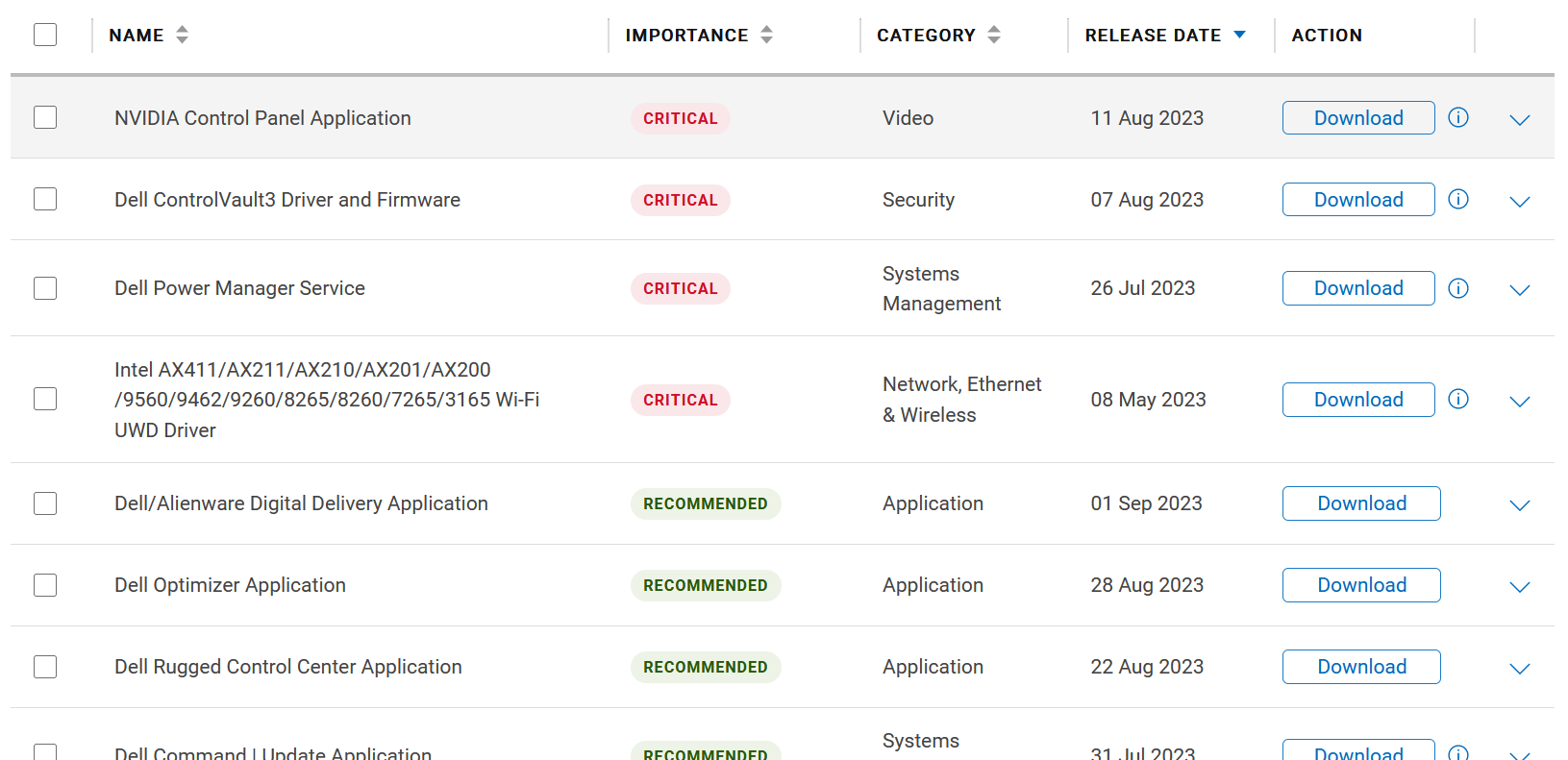The width and height of the screenshot is (1568, 760).
Task: Toggle Release Date sort arrow
Action: coord(1239,35)
